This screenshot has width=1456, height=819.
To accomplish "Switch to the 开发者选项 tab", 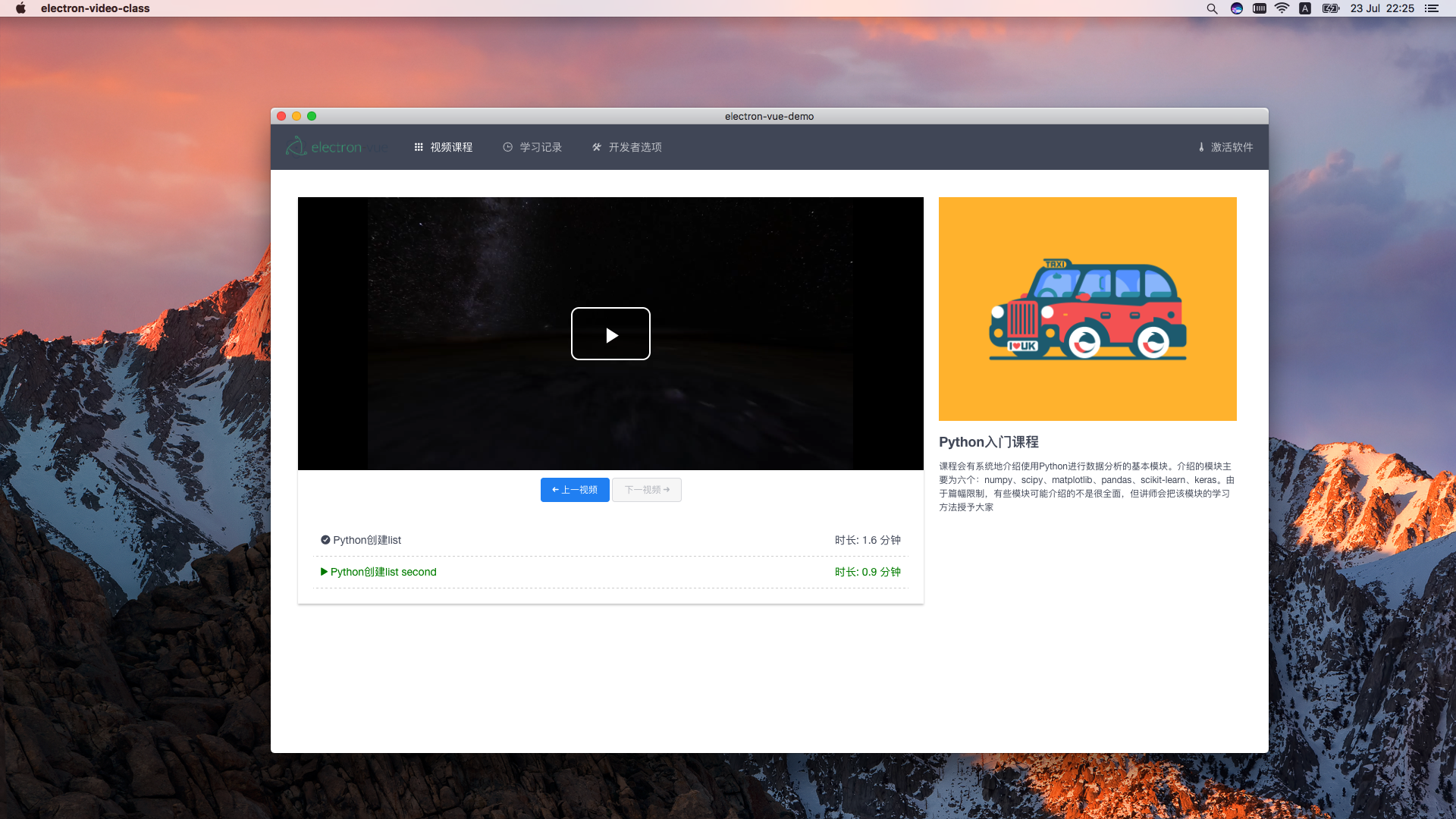I will tap(635, 147).
